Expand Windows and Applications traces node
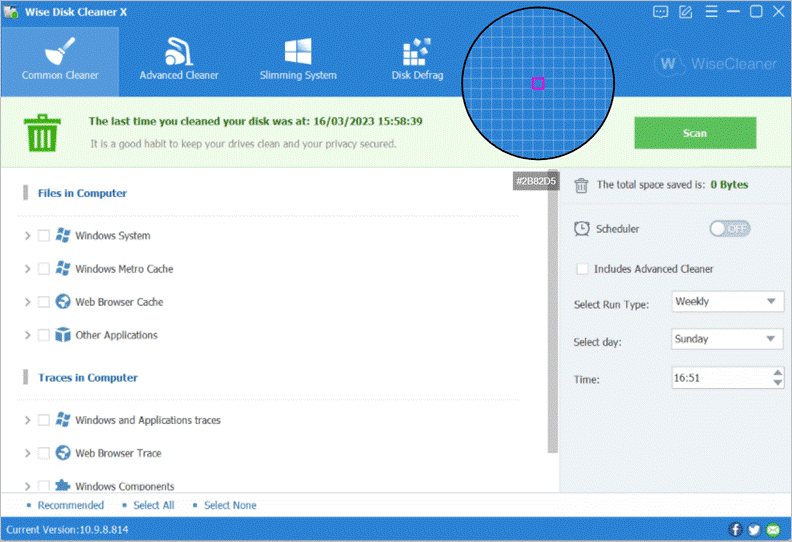Image resolution: width=792 pixels, height=542 pixels. [27, 420]
